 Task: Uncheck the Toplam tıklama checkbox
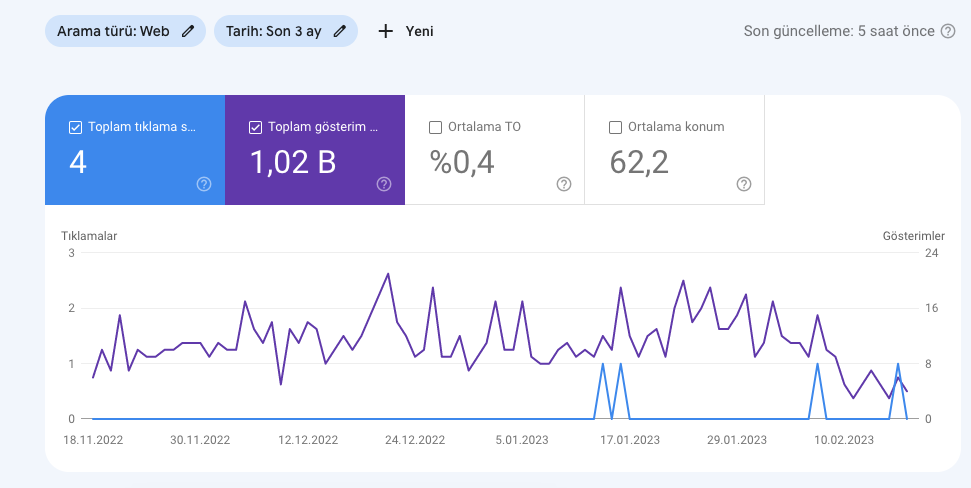coord(76,128)
